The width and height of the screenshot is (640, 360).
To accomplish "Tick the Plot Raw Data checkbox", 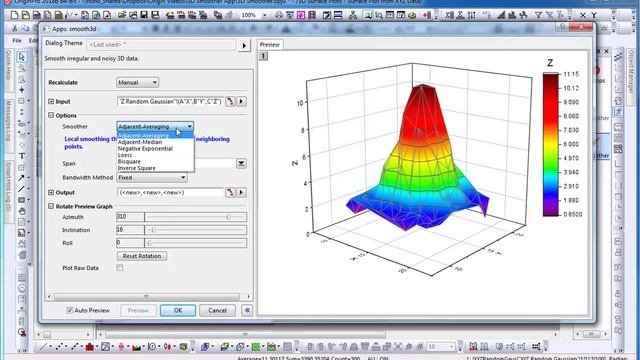I will click(120, 268).
